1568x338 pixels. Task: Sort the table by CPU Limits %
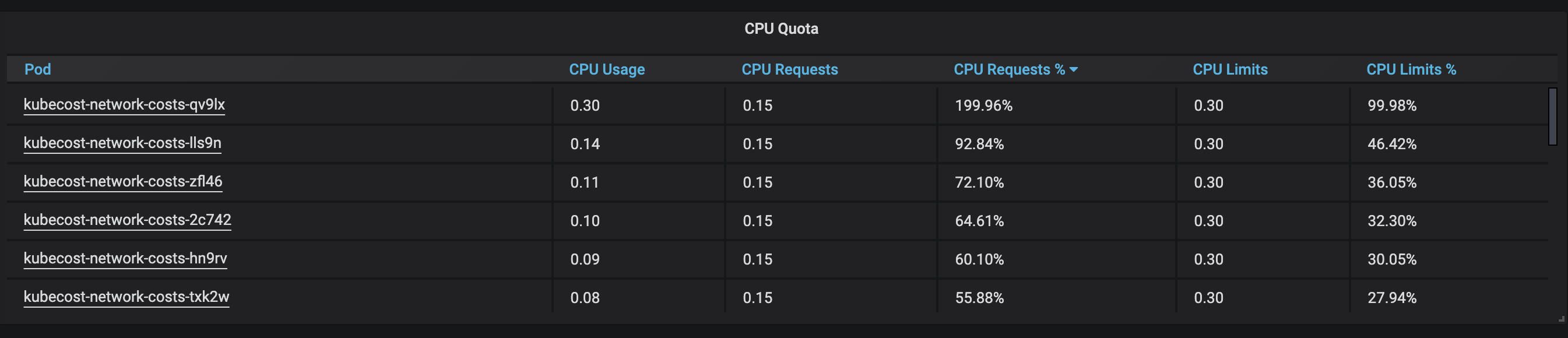1411,69
